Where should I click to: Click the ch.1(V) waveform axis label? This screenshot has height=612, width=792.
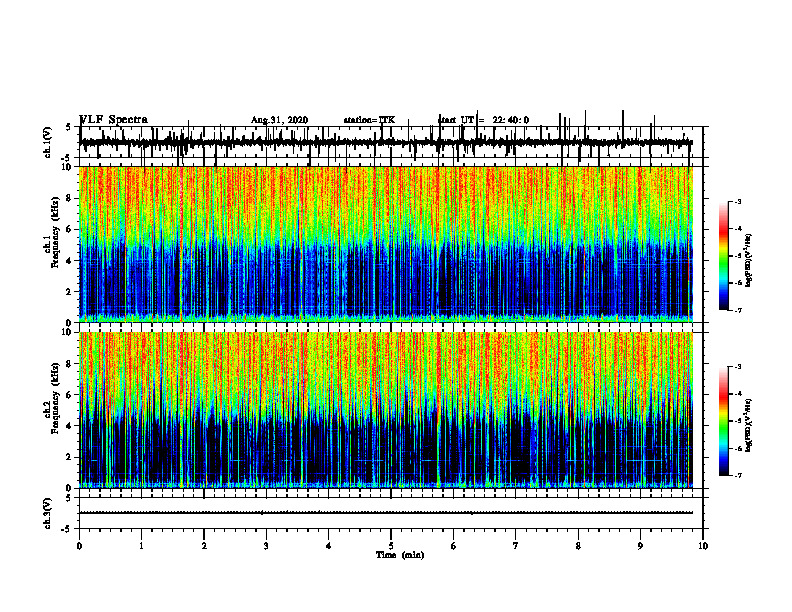click(48, 142)
